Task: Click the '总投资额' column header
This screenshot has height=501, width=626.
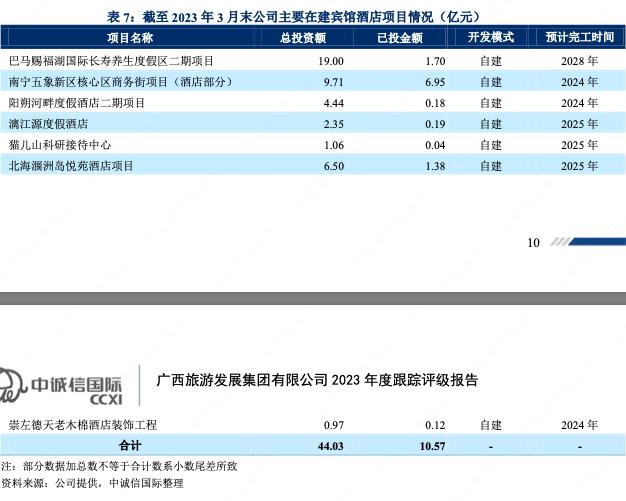Action: pos(303,38)
